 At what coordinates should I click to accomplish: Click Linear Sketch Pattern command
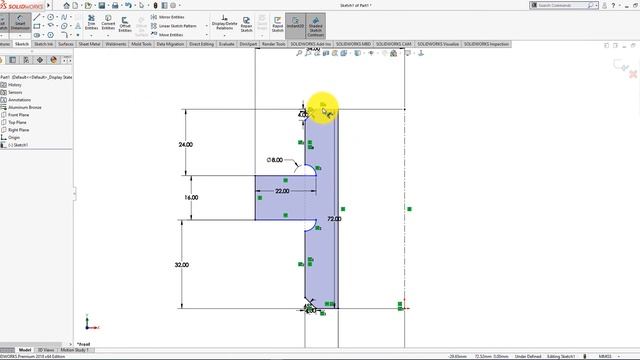tap(174, 26)
